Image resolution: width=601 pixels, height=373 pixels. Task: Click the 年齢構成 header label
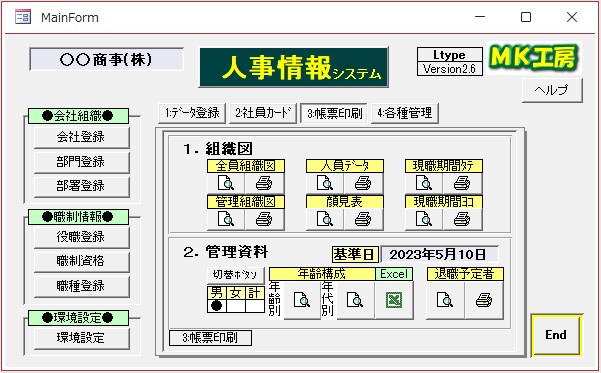click(x=322, y=274)
